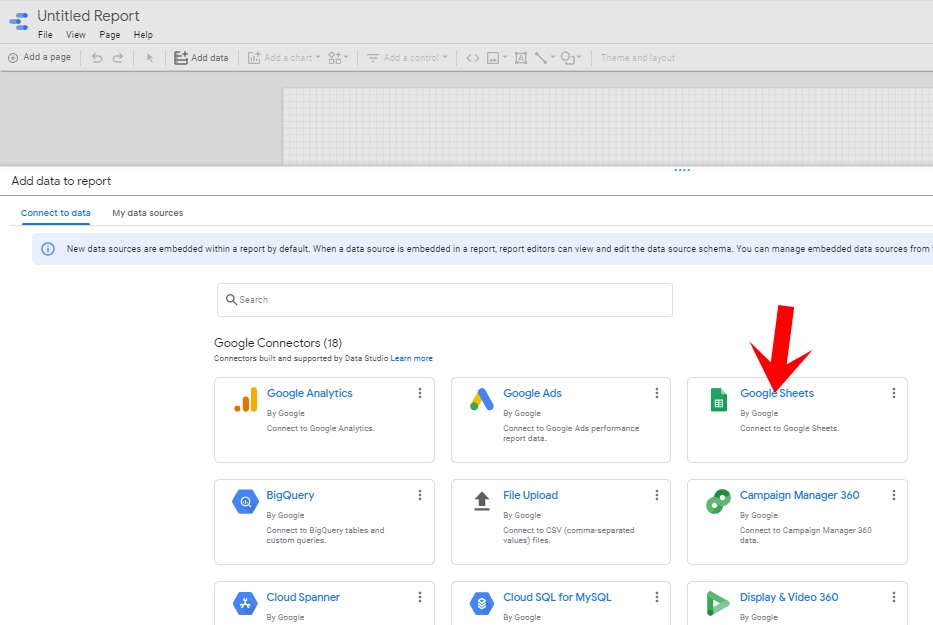Image resolution: width=933 pixels, height=625 pixels.
Task: Click the File Upload arrow icon
Action: [x=482, y=501]
